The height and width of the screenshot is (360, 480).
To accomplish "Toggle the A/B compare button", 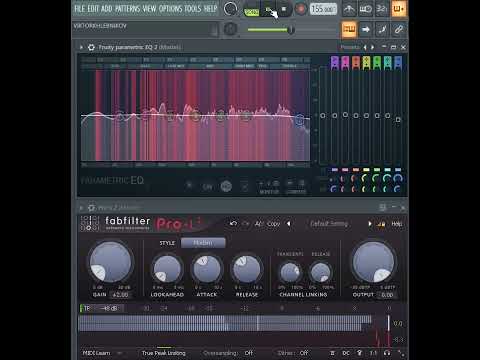I will click(x=259, y=224).
